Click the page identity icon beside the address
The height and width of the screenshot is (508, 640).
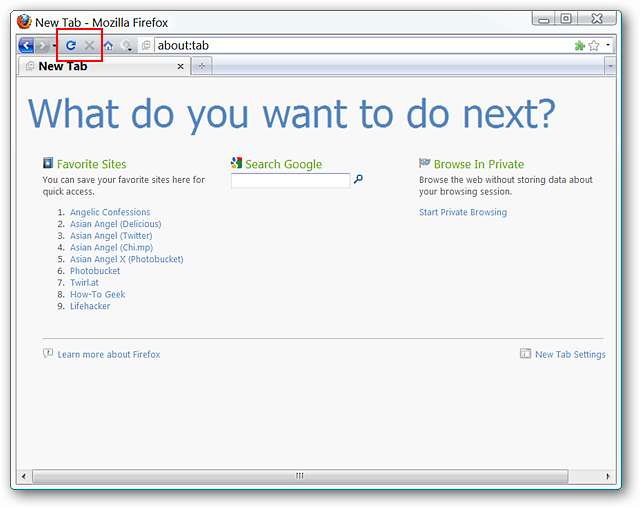146,45
